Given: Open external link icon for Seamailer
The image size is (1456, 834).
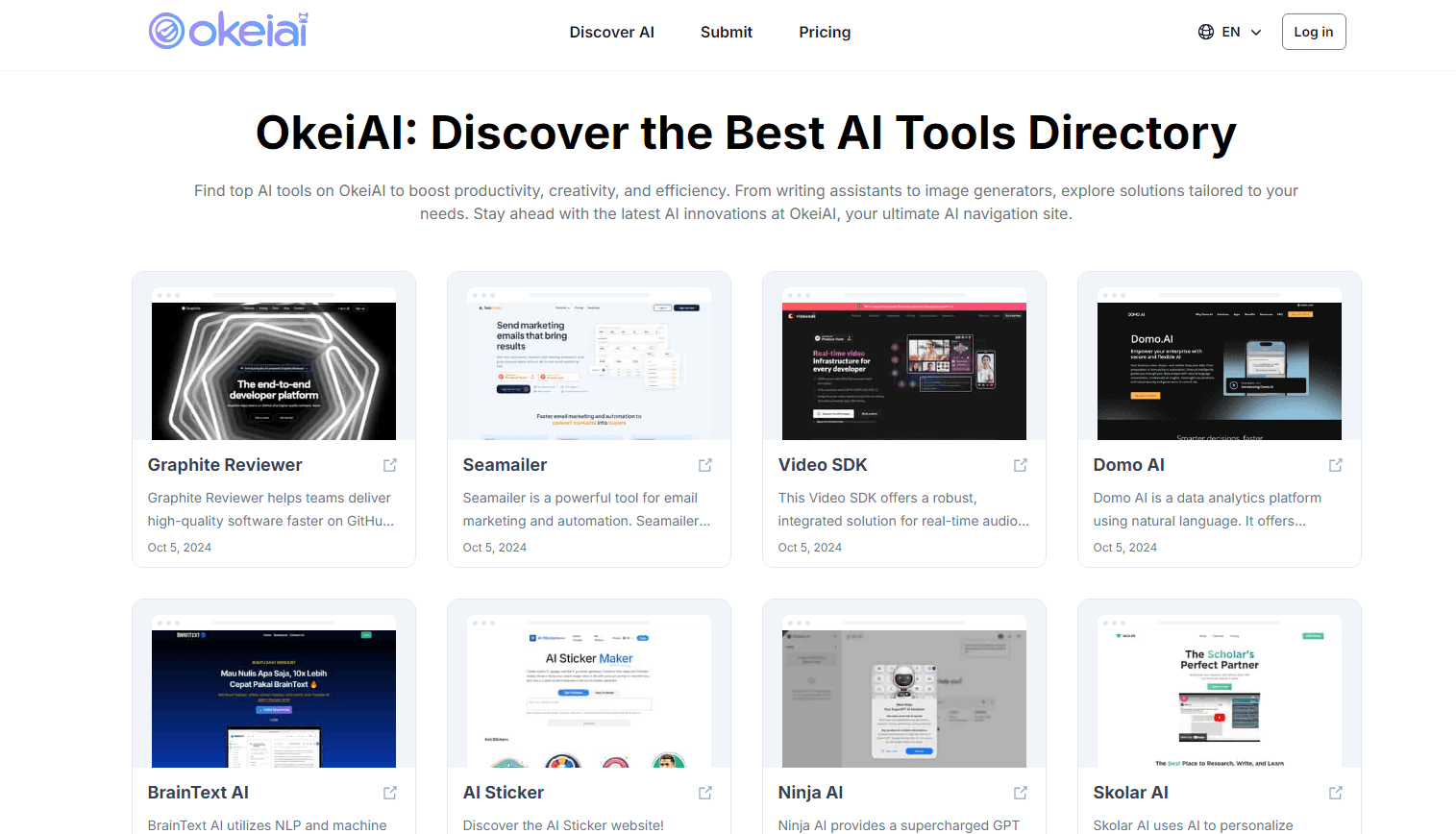Looking at the screenshot, I should pyautogui.click(x=705, y=465).
